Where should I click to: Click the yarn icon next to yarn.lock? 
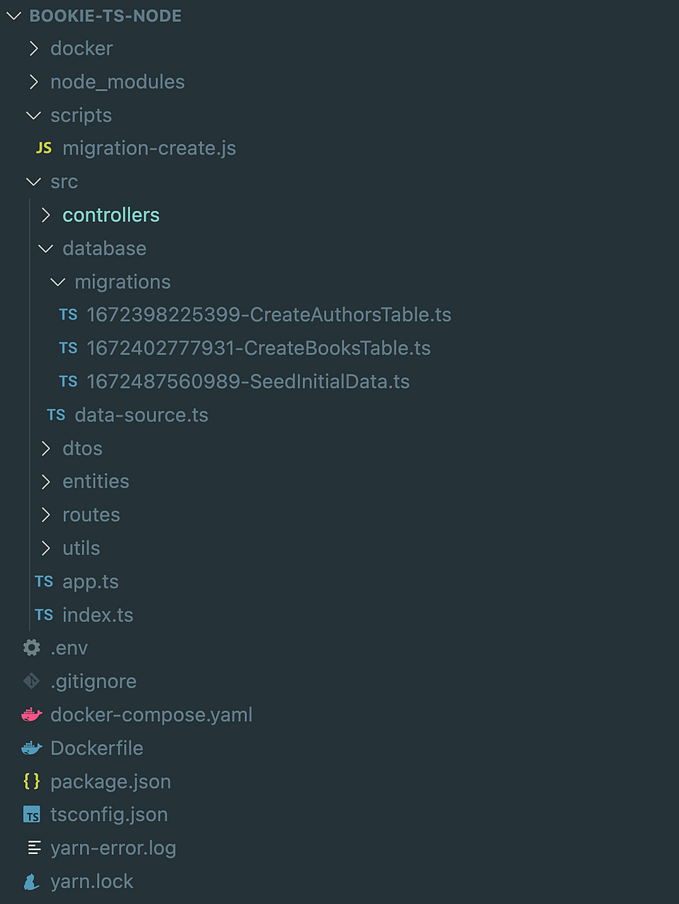tap(31, 881)
